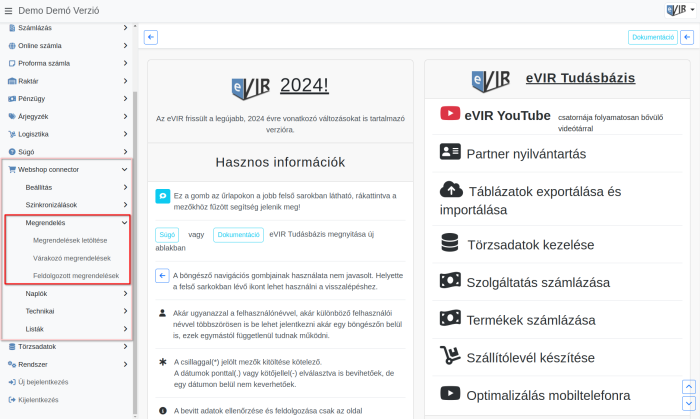Viewport: 700px width, 419px height.
Task: Expand the Szinkronizálások submenu chevron
Action: [x=125, y=205]
